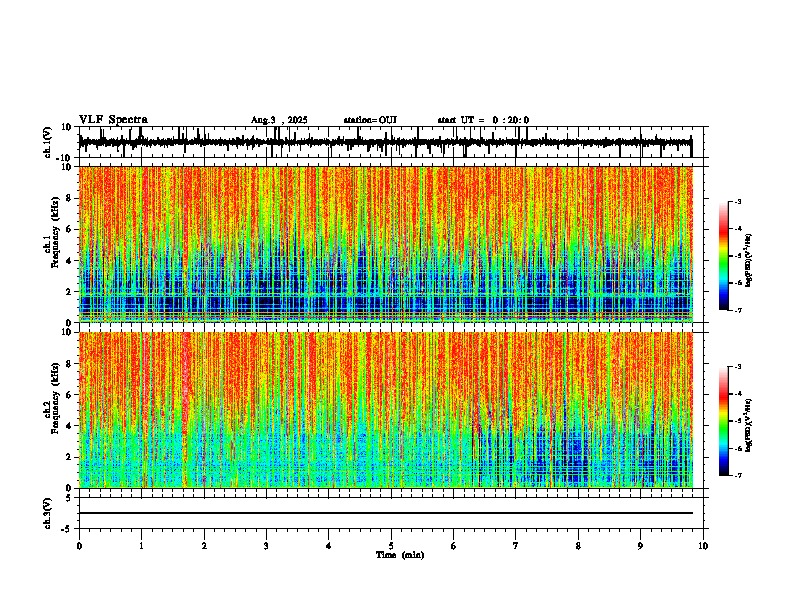
Task: Click the ch.2 "Frequency (kHz)" axis label
Action: [x=55, y=398]
